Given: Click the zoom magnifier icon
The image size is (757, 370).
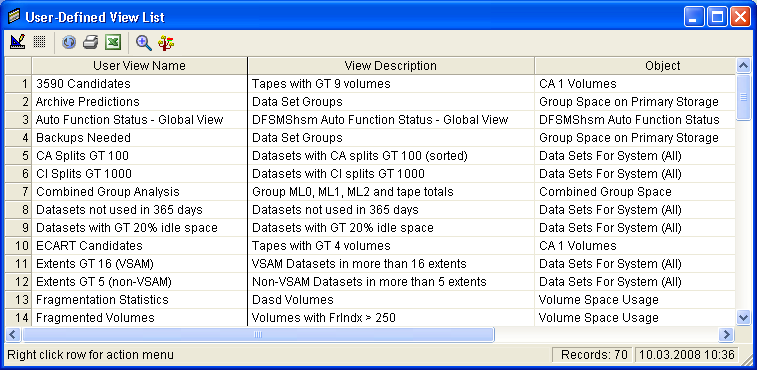Looking at the screenshot, I should pos(143,43).
